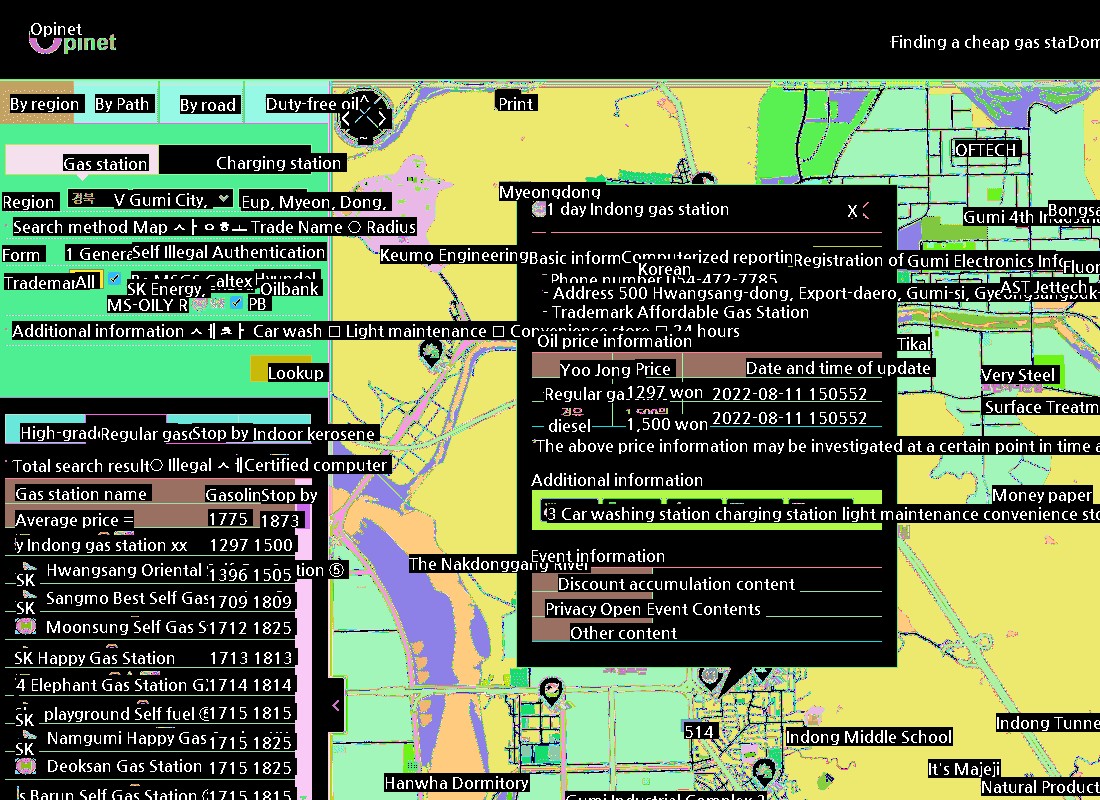Open the Eup, Myeon, Dong dropdown
The image size is (1100, 800).
coord(313,201)
